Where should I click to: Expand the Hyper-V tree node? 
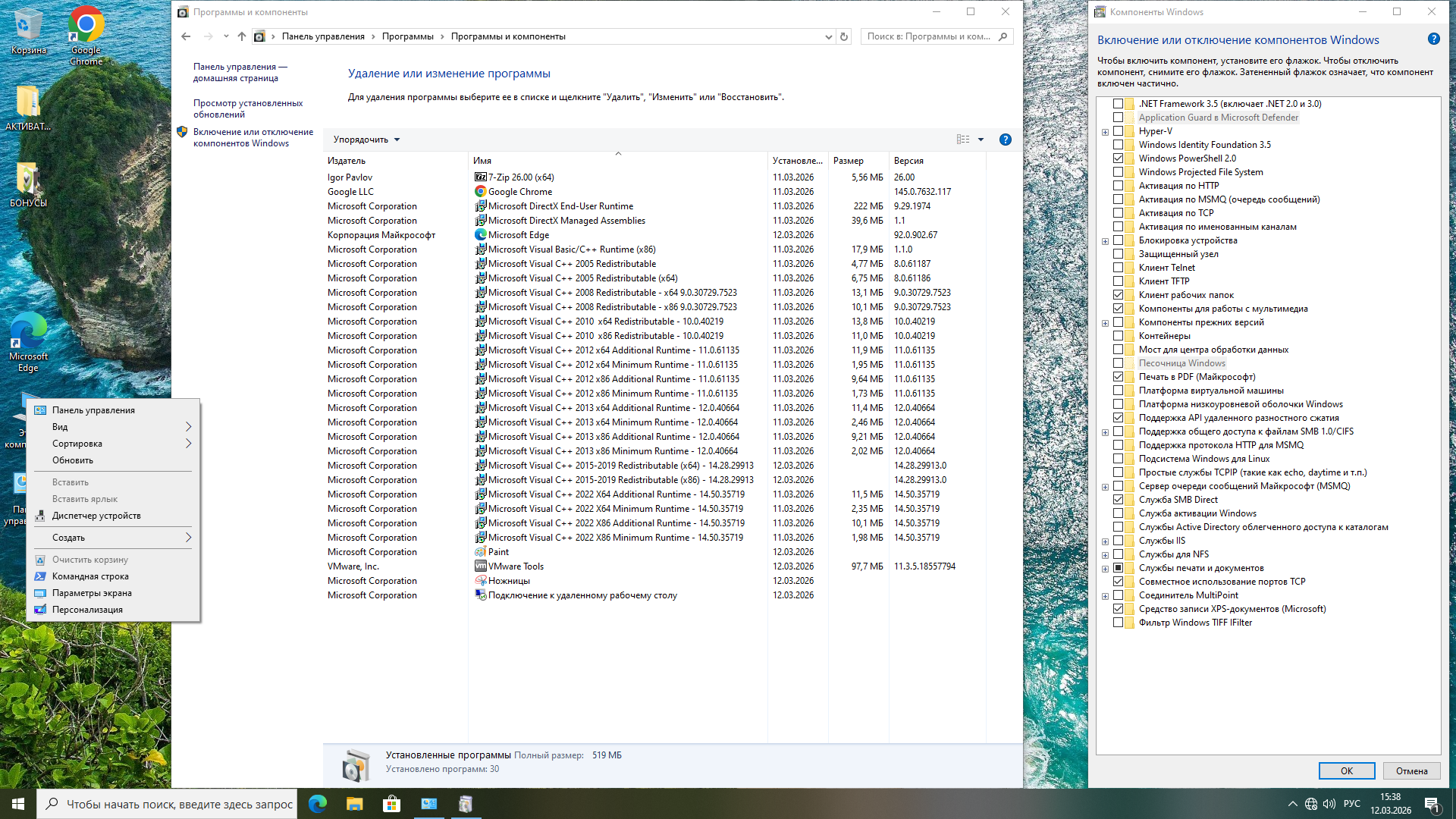click(x=1105, y=132)
